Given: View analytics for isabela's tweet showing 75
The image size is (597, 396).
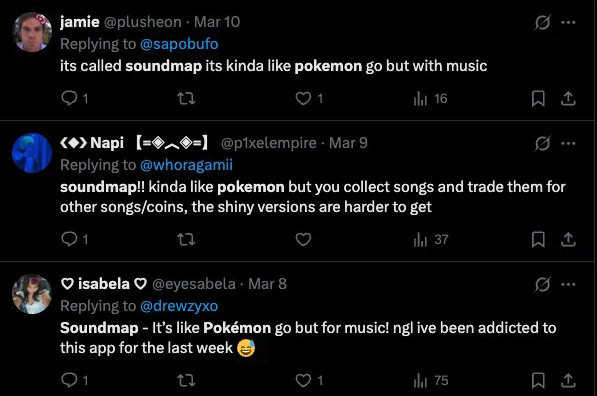Looking at the screenshot, I should coord(431,380).
